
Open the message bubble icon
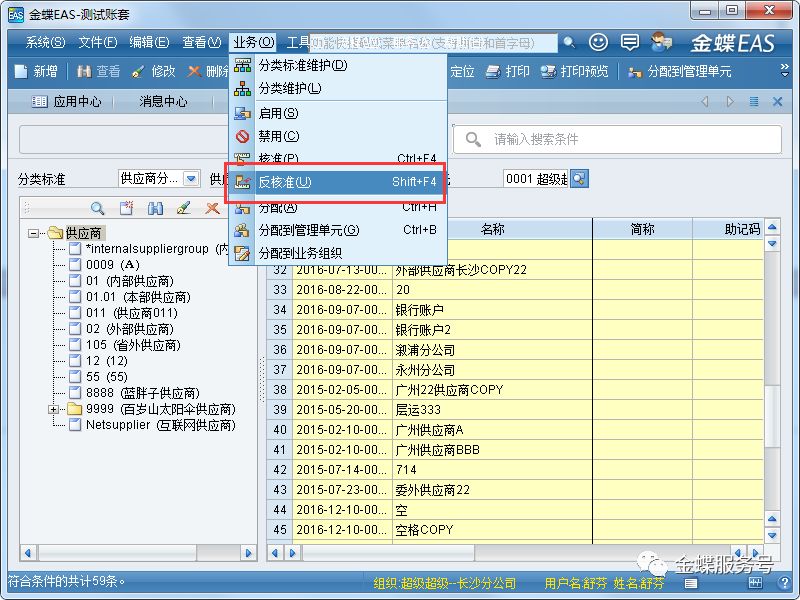[630, 42]
